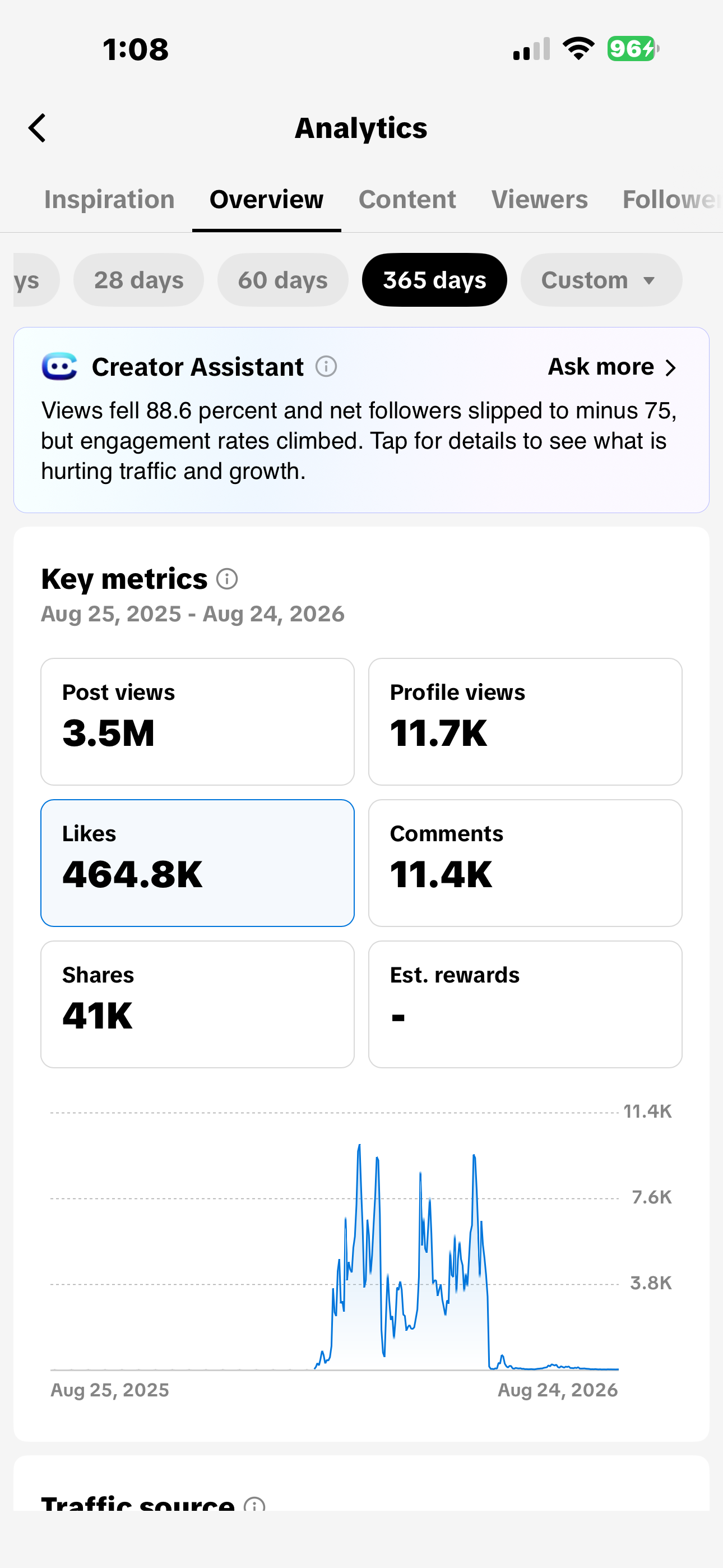Tap the back arrow icon
This screenshot has width=723, height=1568.
click(37, 128)
